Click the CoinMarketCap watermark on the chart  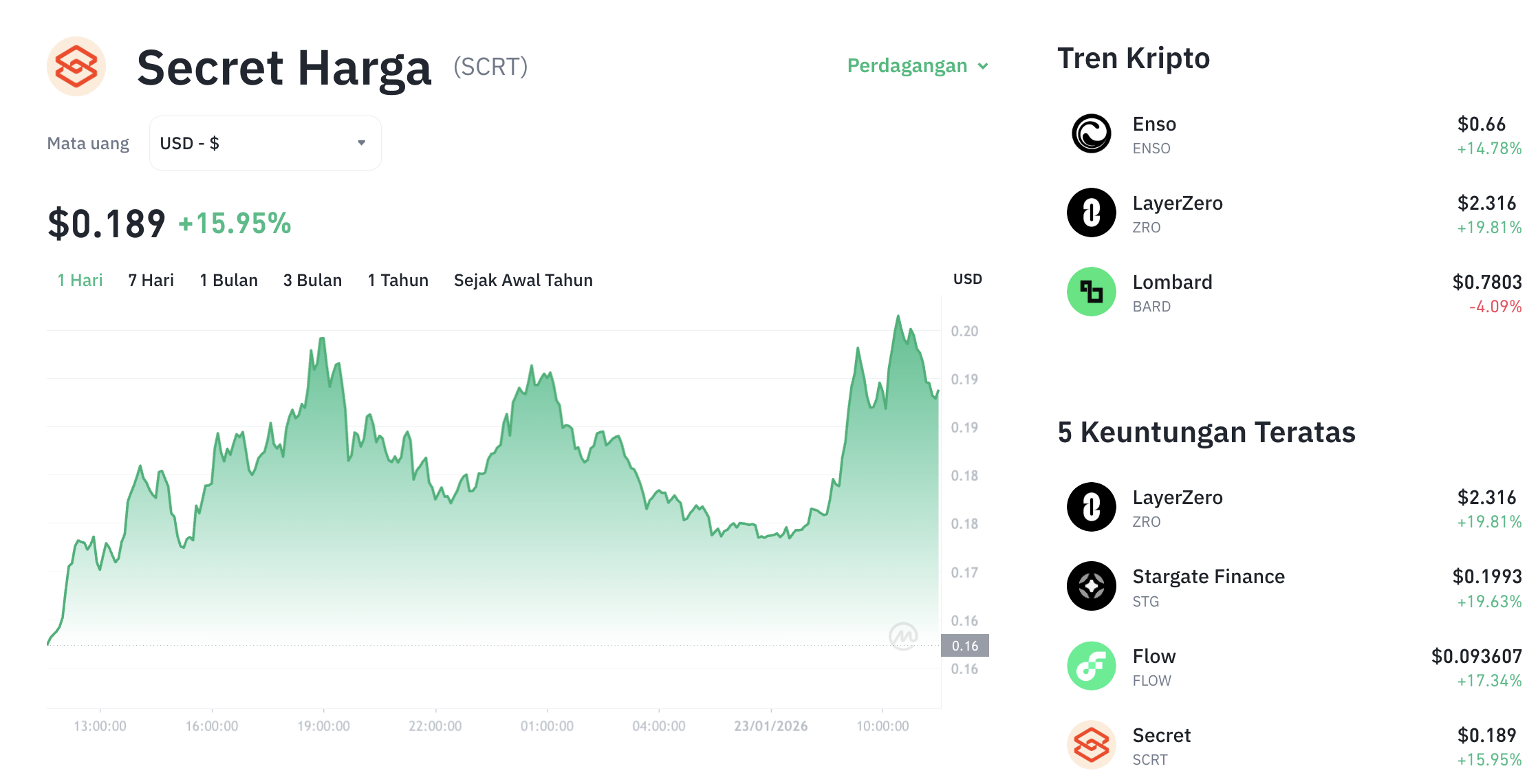905,635
